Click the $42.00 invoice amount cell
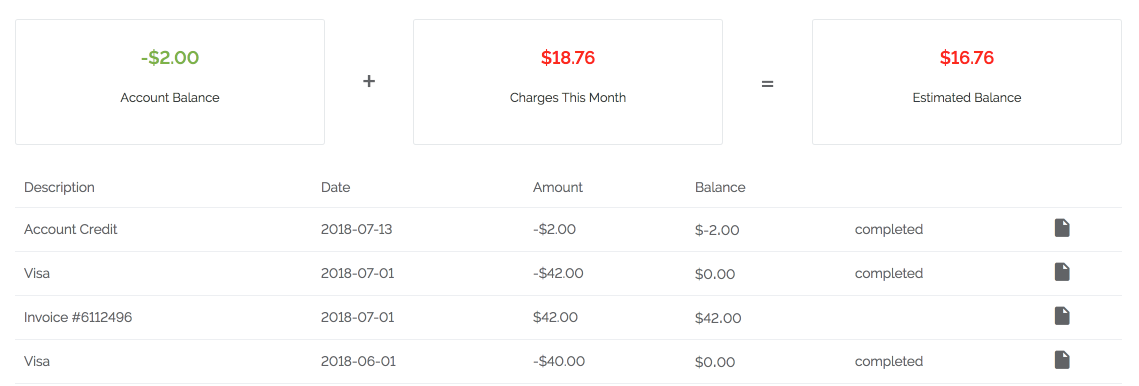The width and height of the screenshot is (1139, 386). [556, 318]
